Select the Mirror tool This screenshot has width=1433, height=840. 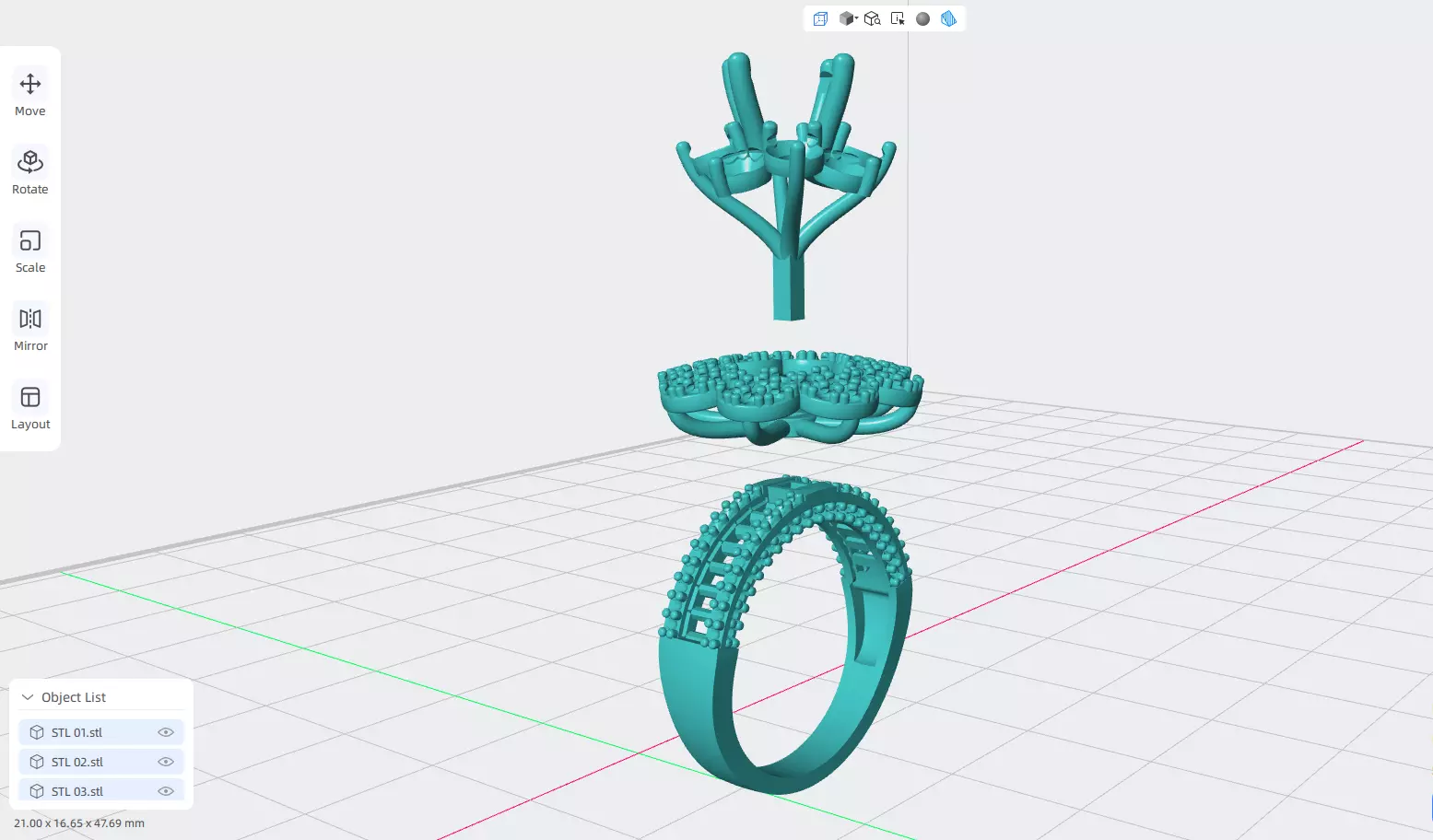[30, 329]
